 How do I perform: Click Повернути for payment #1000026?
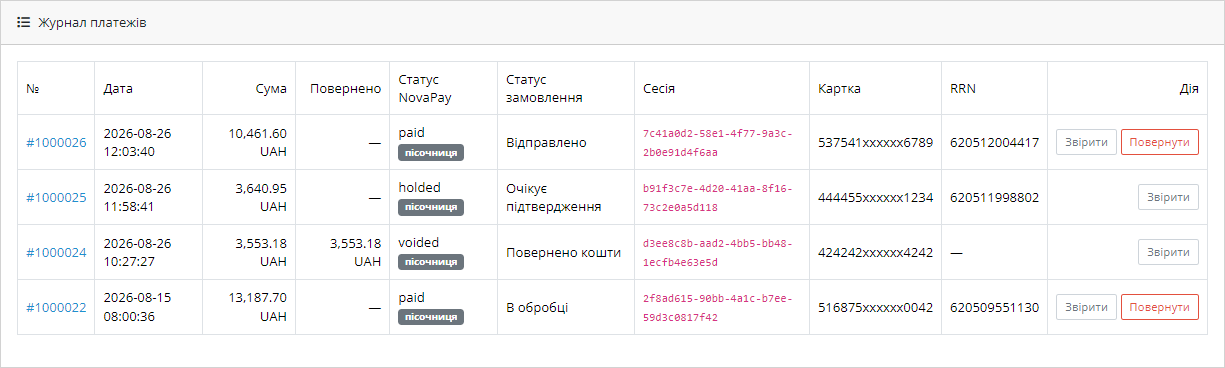1159,142
